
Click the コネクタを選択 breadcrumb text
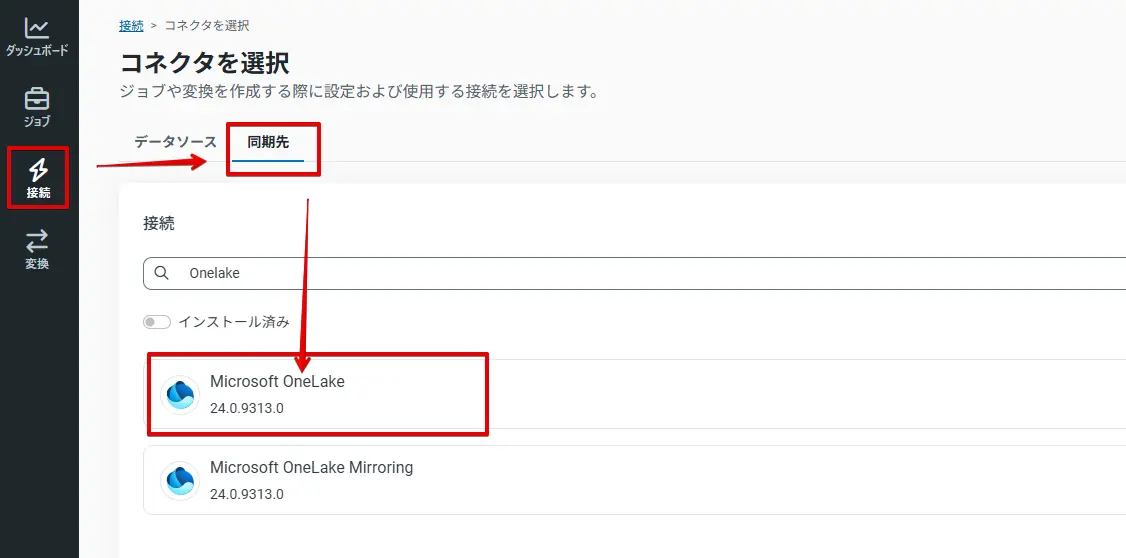[x=207, y=25]
